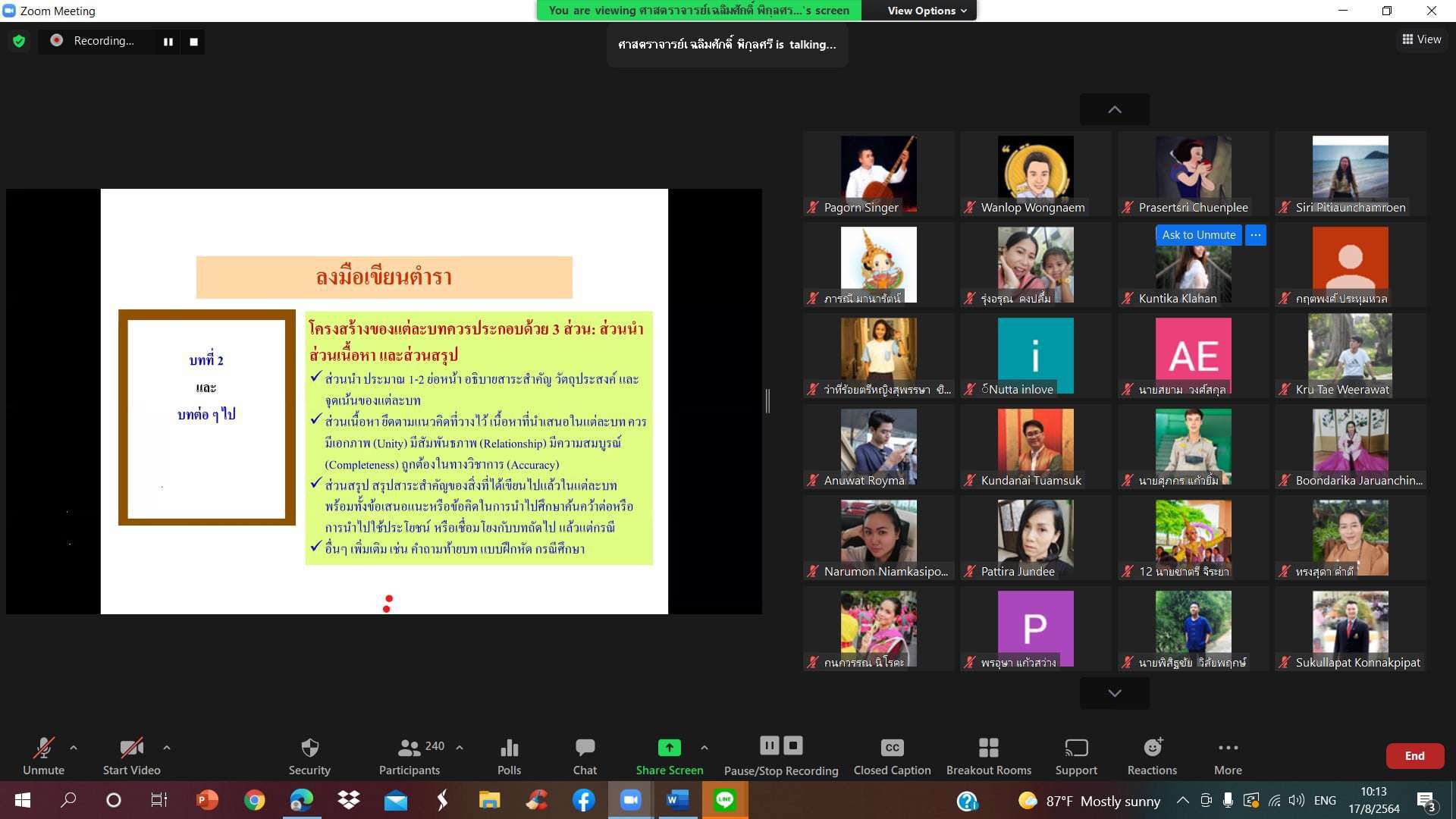Open the More menu in toolbar
Screen dimensions: 1456x819
tap(1228, 756)
